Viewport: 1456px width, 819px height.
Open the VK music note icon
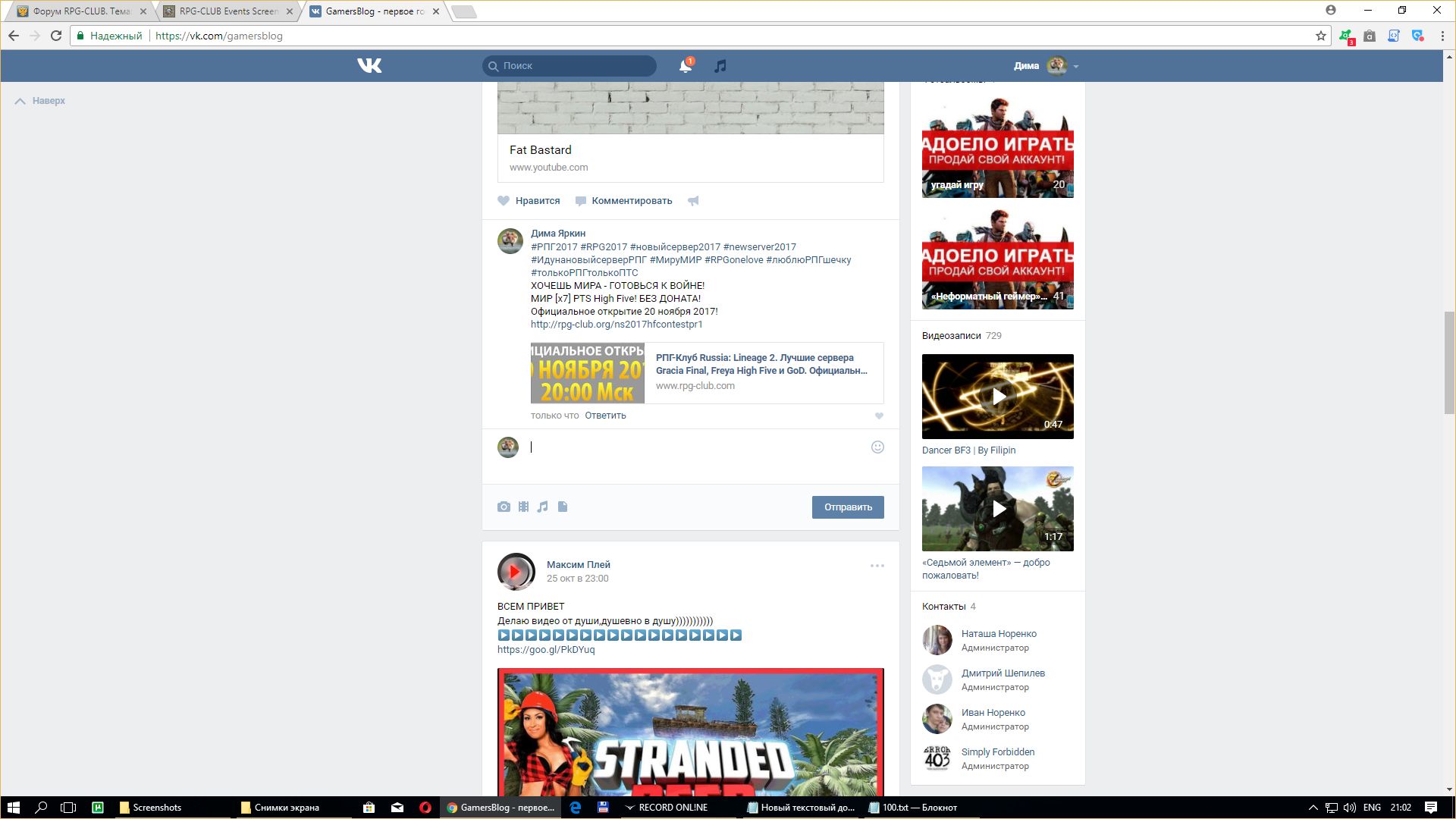pyautogui.click(x=720, y=66)
